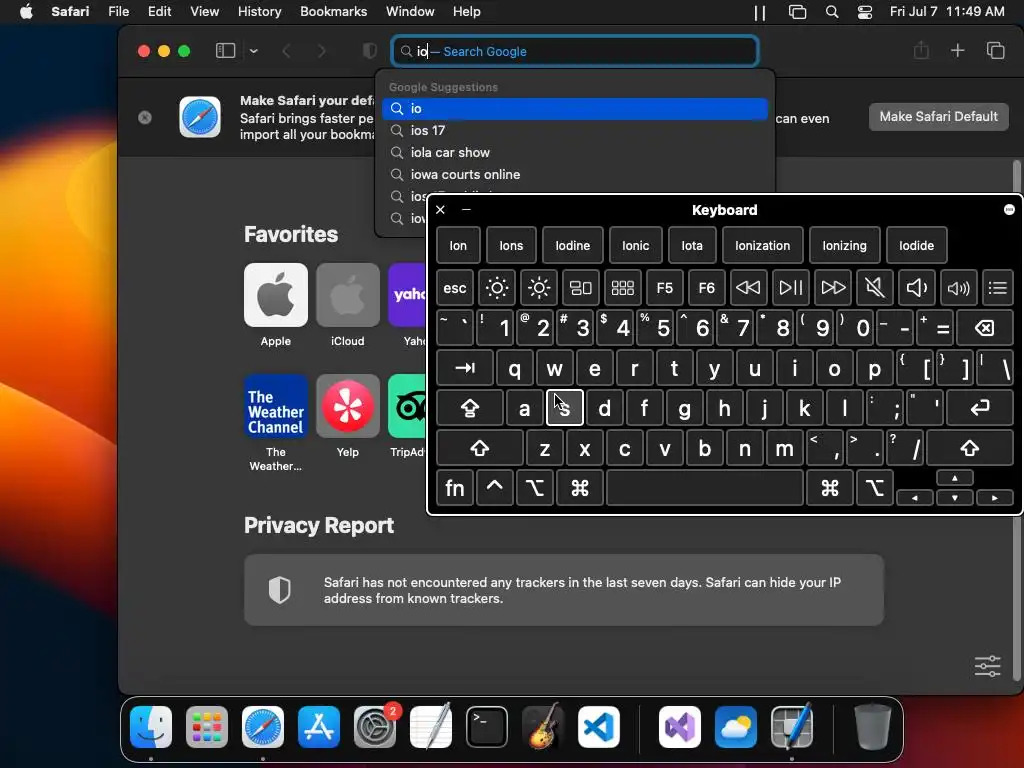Pick the 'Ion' word suggestion
The height and width of the screenshot is (768, 1024).
(458, 246)
